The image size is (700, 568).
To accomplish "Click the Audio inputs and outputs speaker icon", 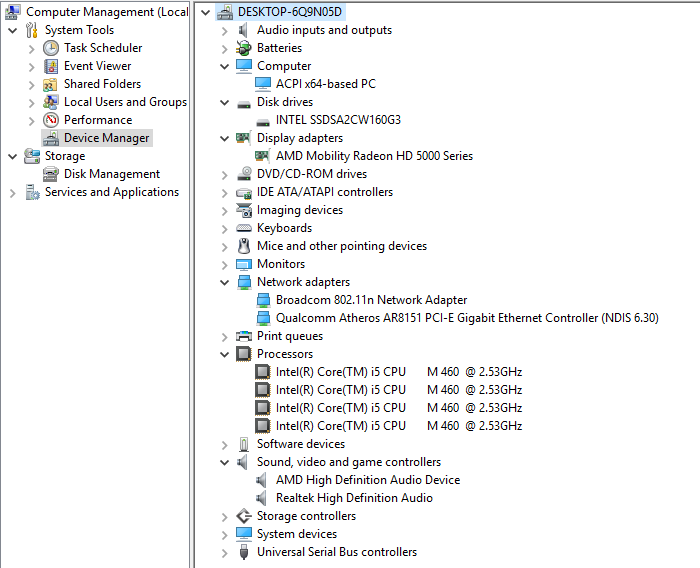I will point(243,30).
